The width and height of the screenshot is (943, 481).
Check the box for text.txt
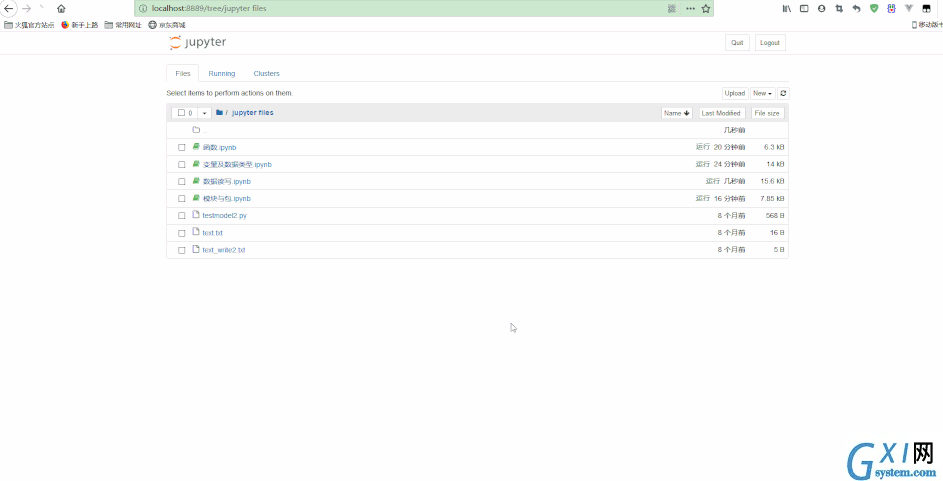tap(182, 233)
